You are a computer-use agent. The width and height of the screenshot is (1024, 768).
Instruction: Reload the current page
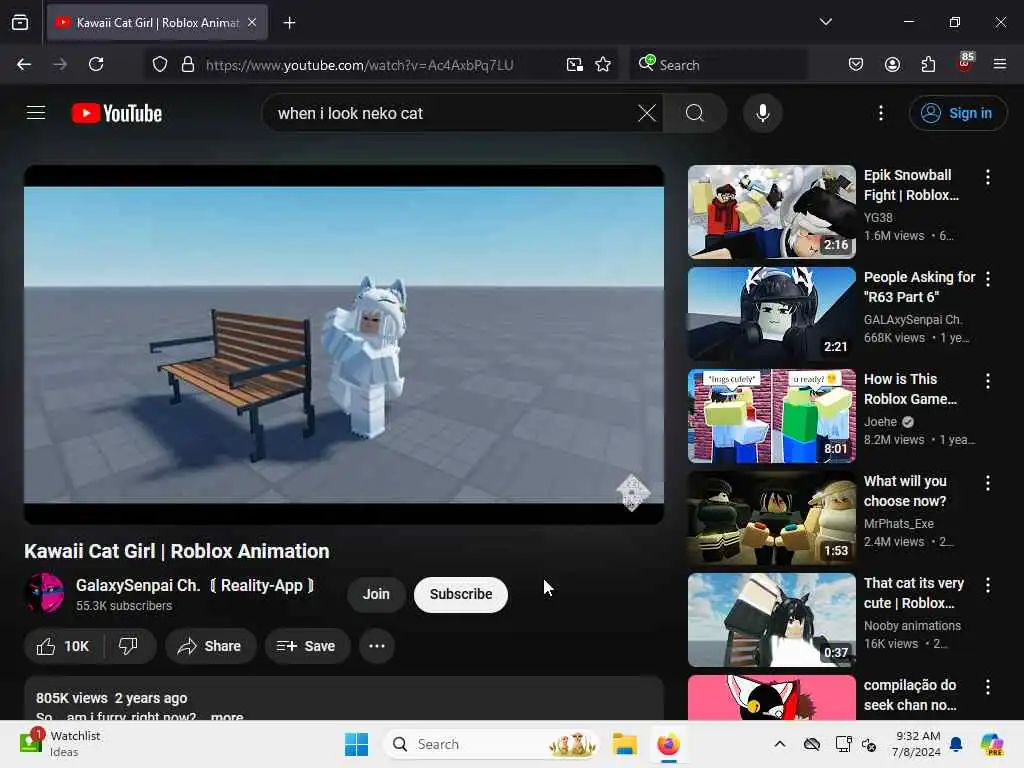point(96,64)
